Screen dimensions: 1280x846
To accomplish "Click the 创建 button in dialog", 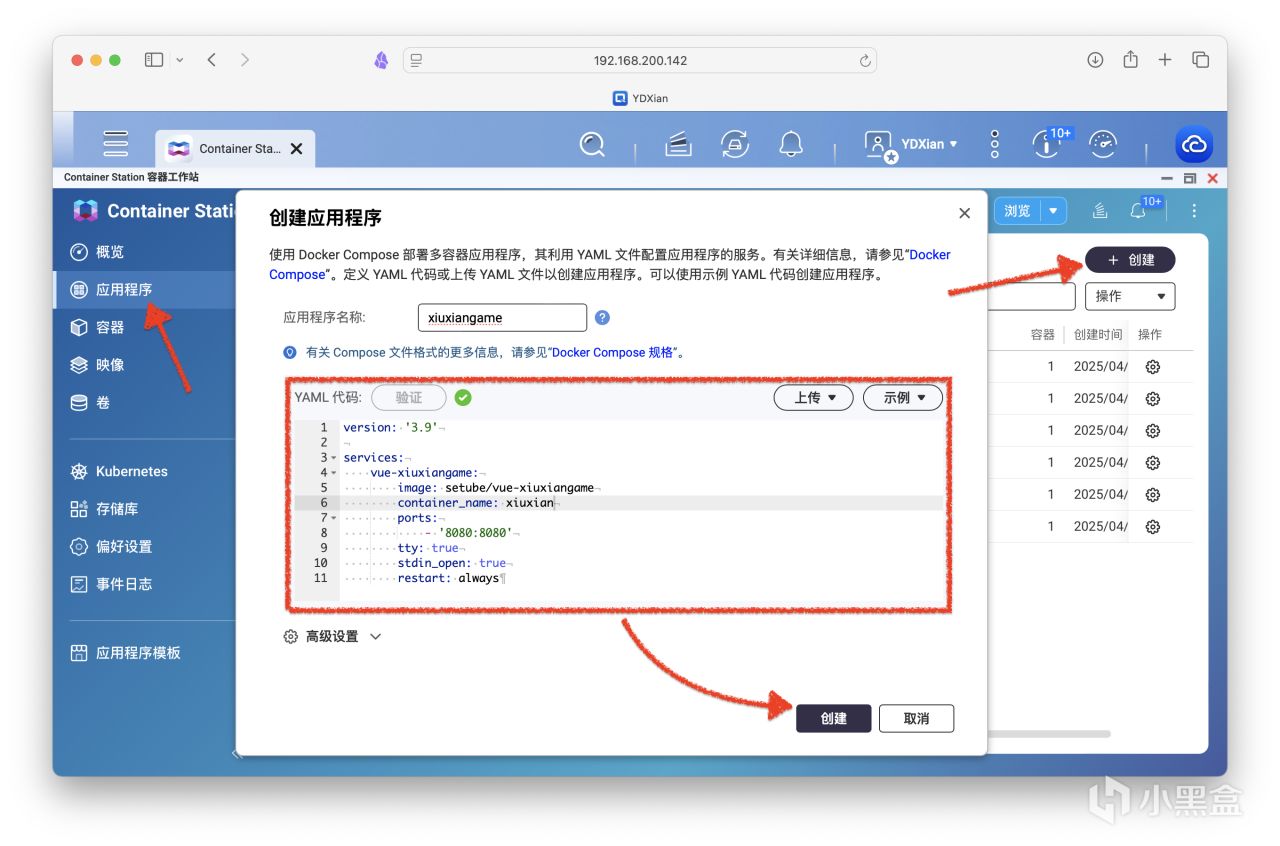I will (833, 718).
